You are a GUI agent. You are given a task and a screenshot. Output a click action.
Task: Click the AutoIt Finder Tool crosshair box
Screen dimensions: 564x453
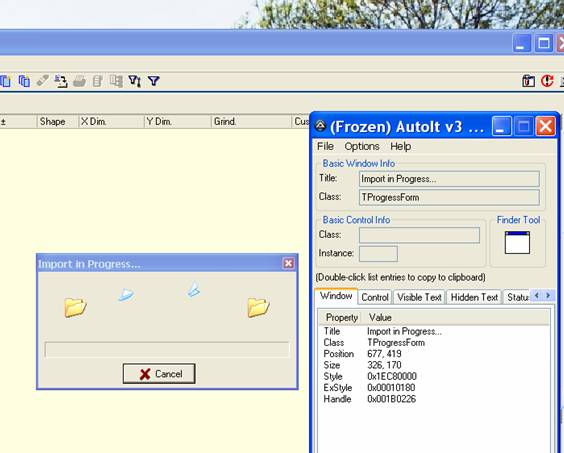[517, 243]
